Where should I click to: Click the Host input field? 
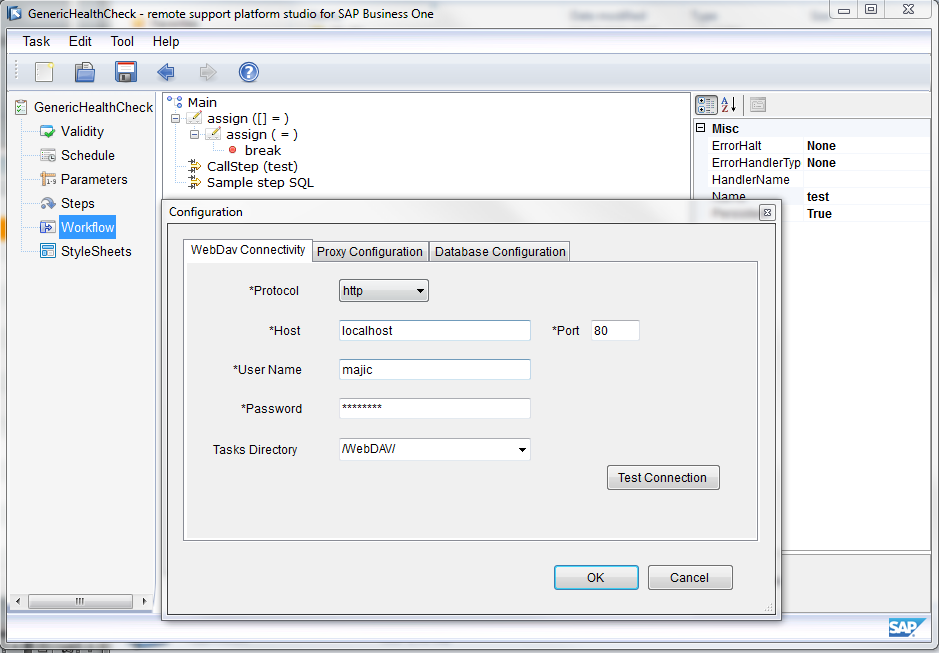pyautogui.click(x=435, y=331)
